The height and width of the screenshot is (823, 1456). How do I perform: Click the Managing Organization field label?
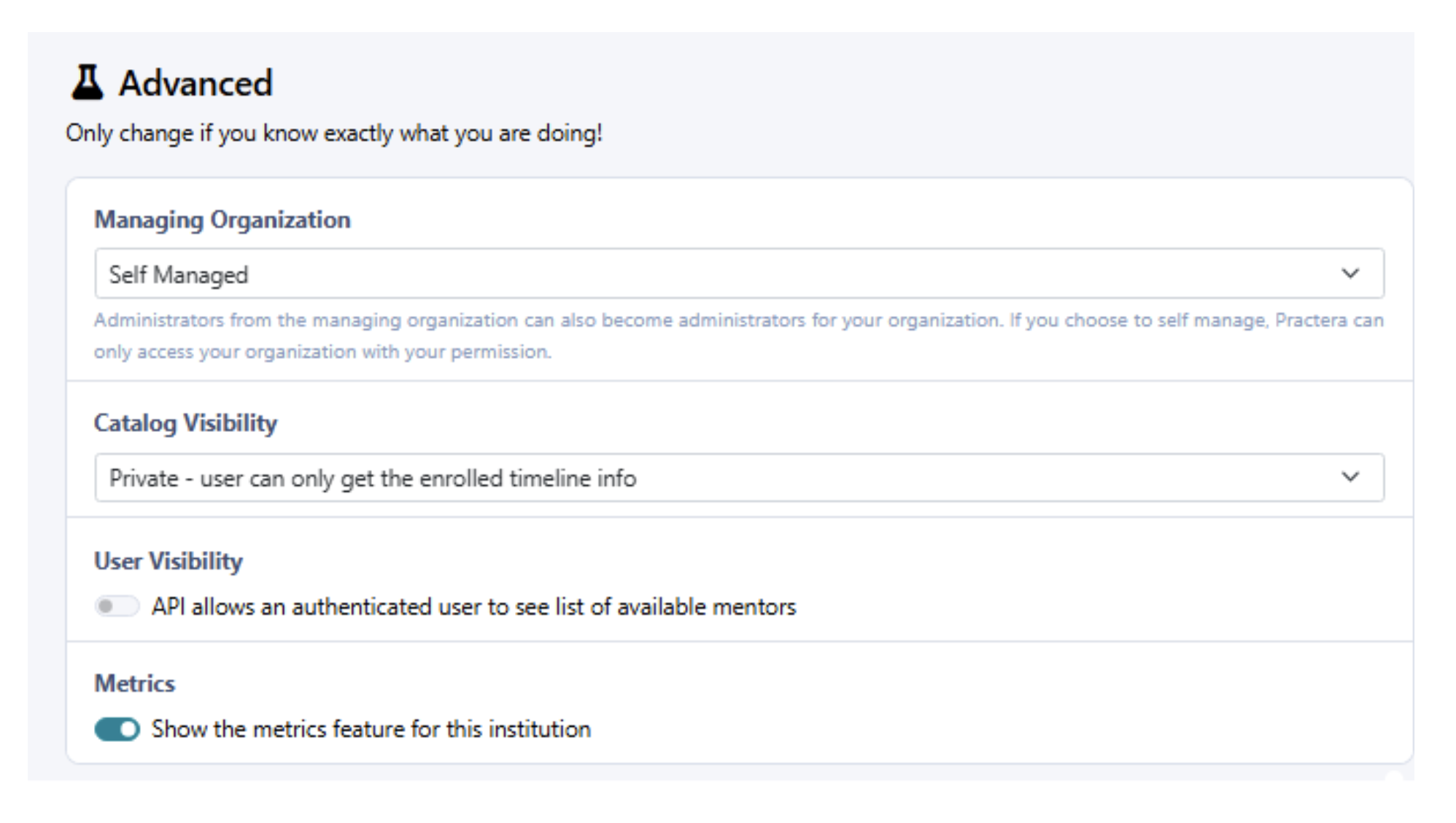(222, 220)
